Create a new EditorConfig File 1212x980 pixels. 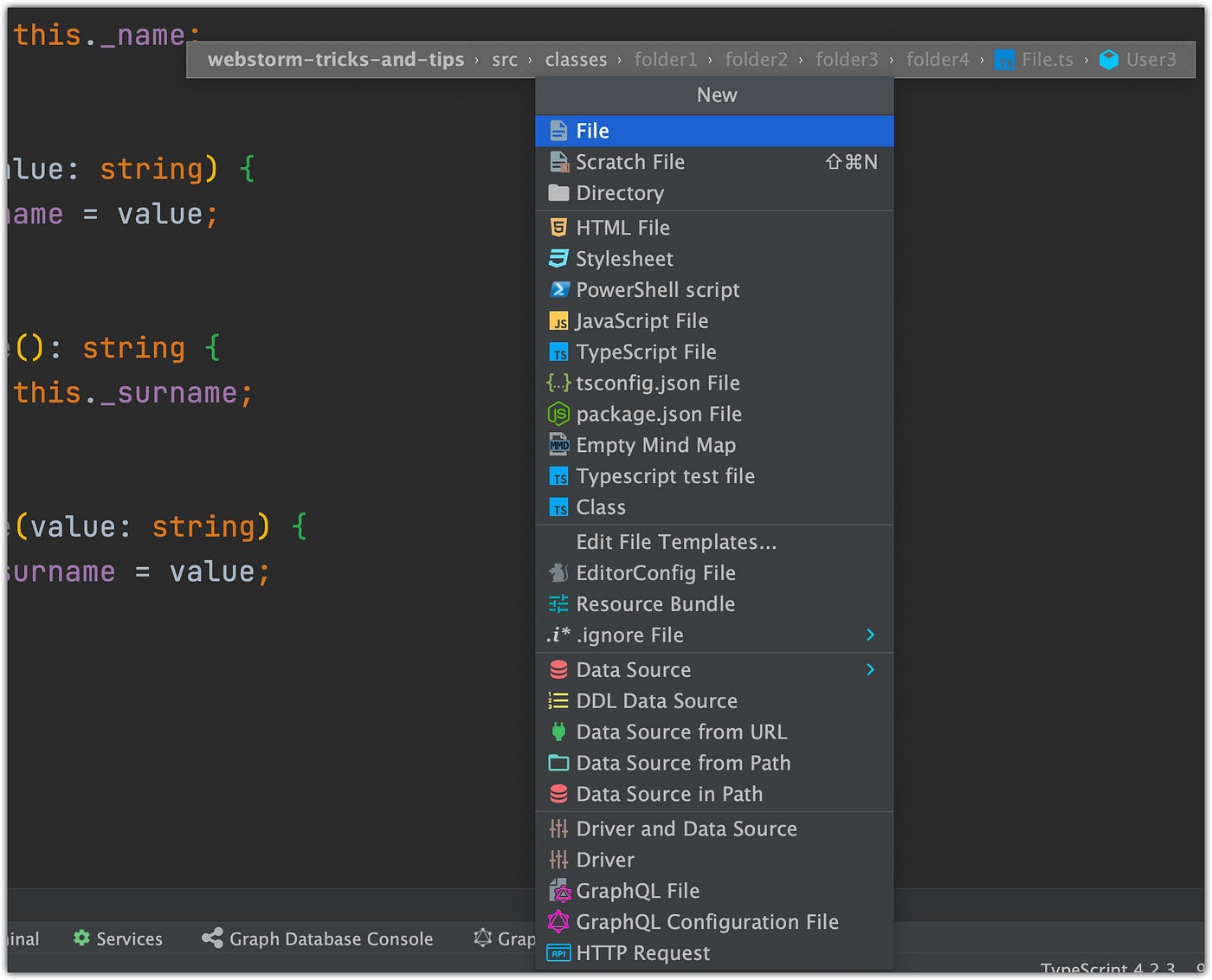pyautogui.click(x=655, y=572)
